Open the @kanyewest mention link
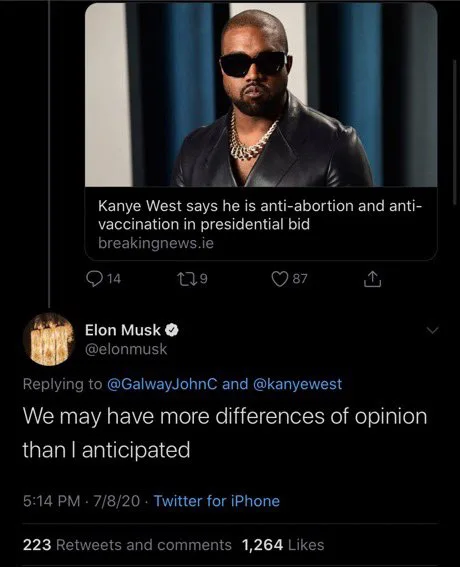Image resolution: width=460 pixels, height=567 pixels. [x=298, y=384]
